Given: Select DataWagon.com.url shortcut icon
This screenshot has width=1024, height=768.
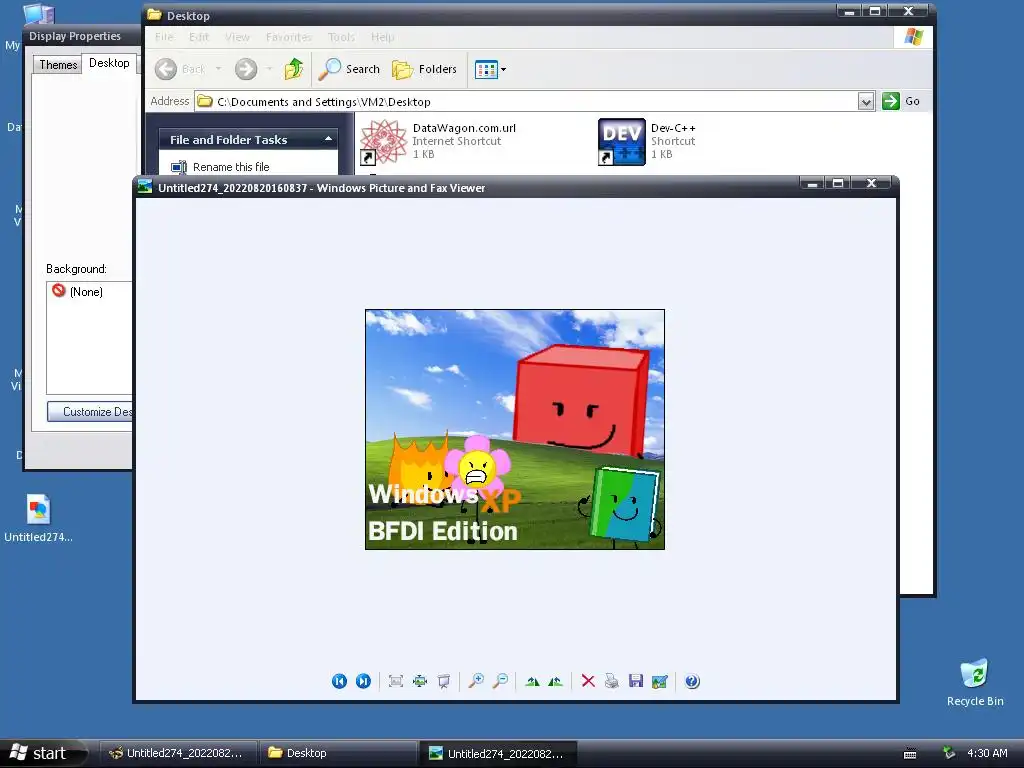Looking at the screenshot, I should [x=384, y=141].
